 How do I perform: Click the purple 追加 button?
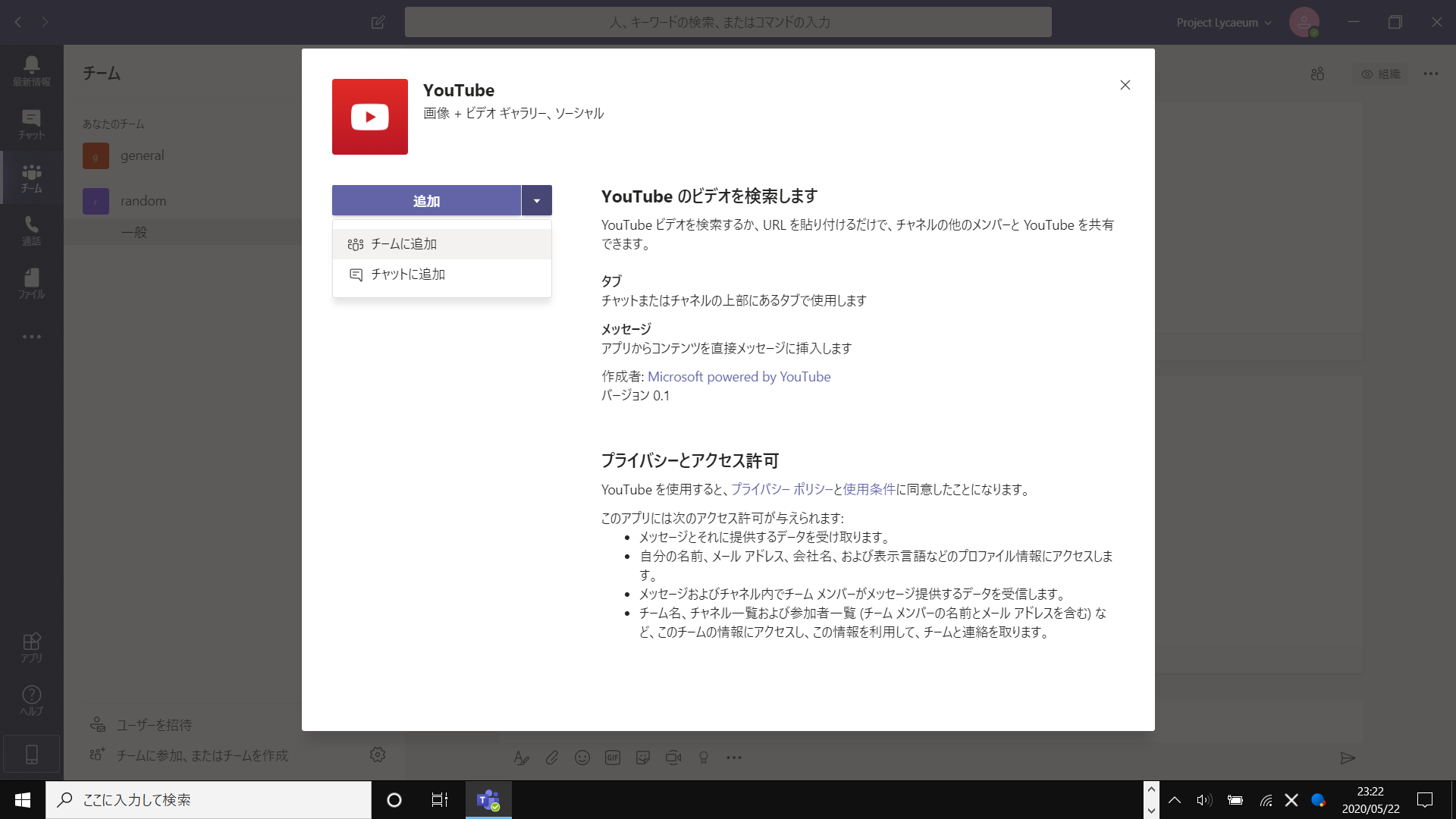pos(426,201)
